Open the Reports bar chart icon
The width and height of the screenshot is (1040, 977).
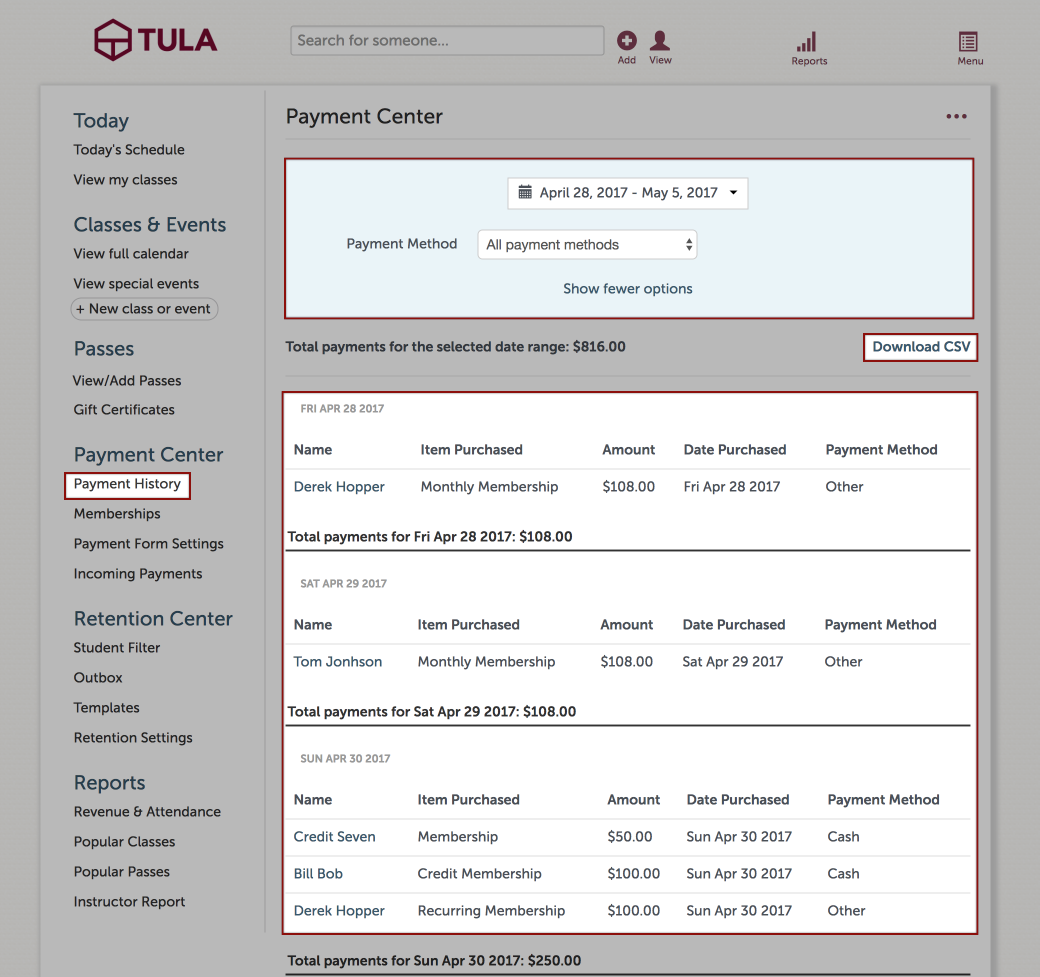pyautogui.click(x=807, y=42)
